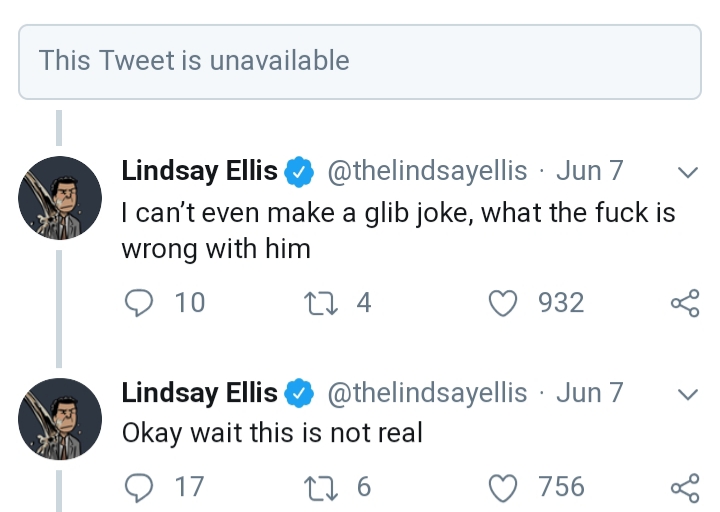This screenshot has height=512, width=720.
Task: Open Lindsay Ellis avatar on the second tweet
Action: coord(60,419)
